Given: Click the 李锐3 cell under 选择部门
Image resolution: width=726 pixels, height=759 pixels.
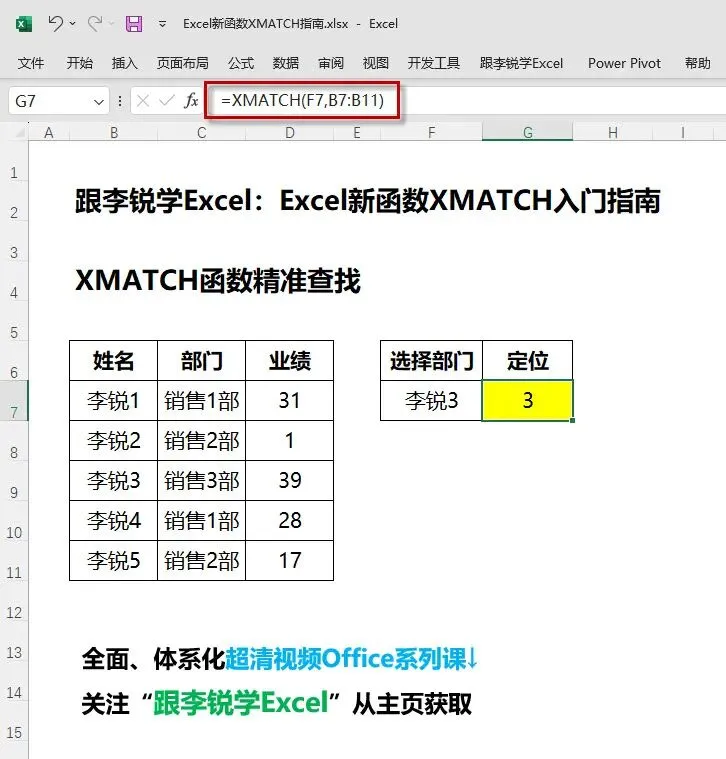Looking at the screenshot, I should [431, 401].
